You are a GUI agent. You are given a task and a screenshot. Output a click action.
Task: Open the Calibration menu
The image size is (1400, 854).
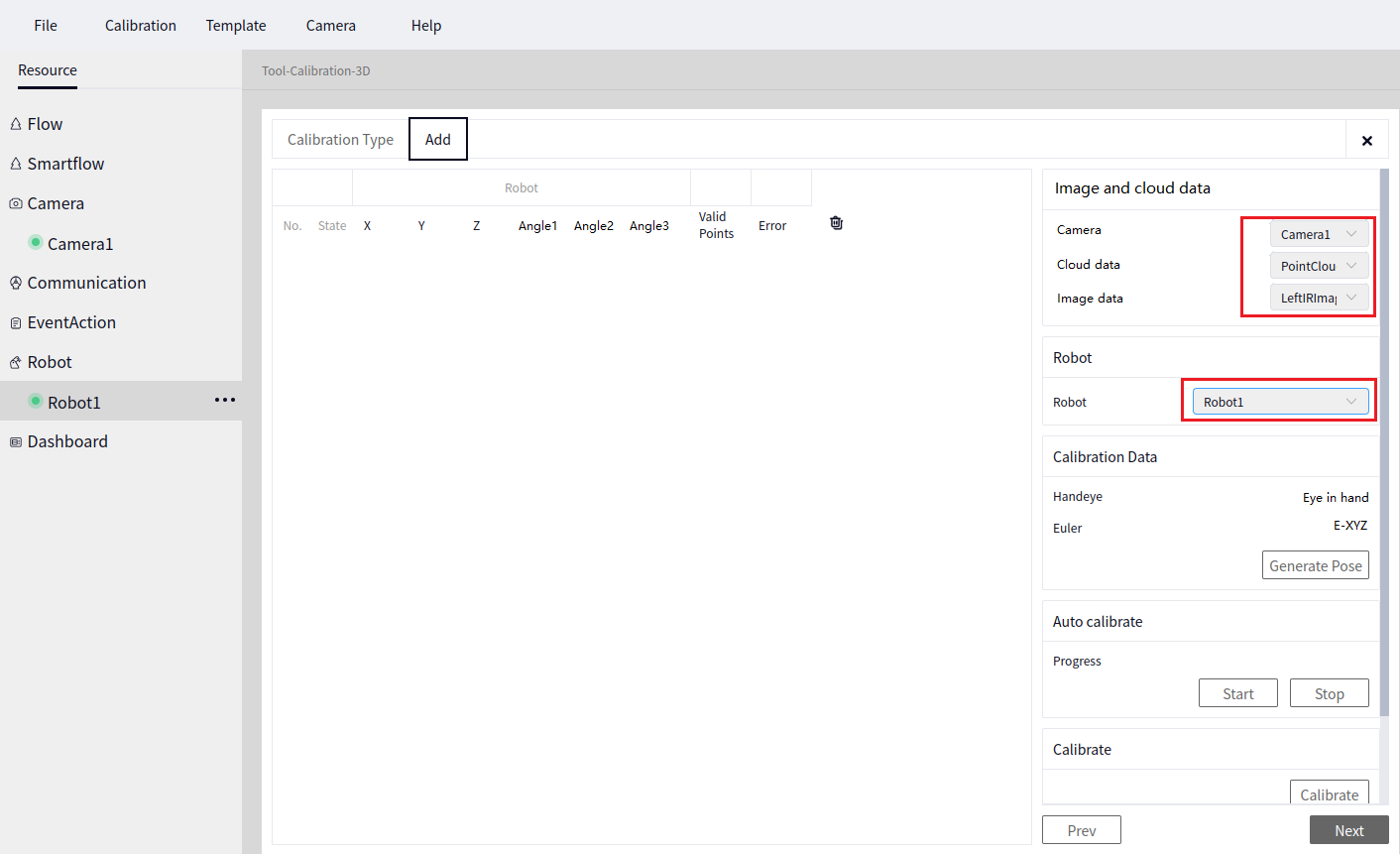coord(141,26)
